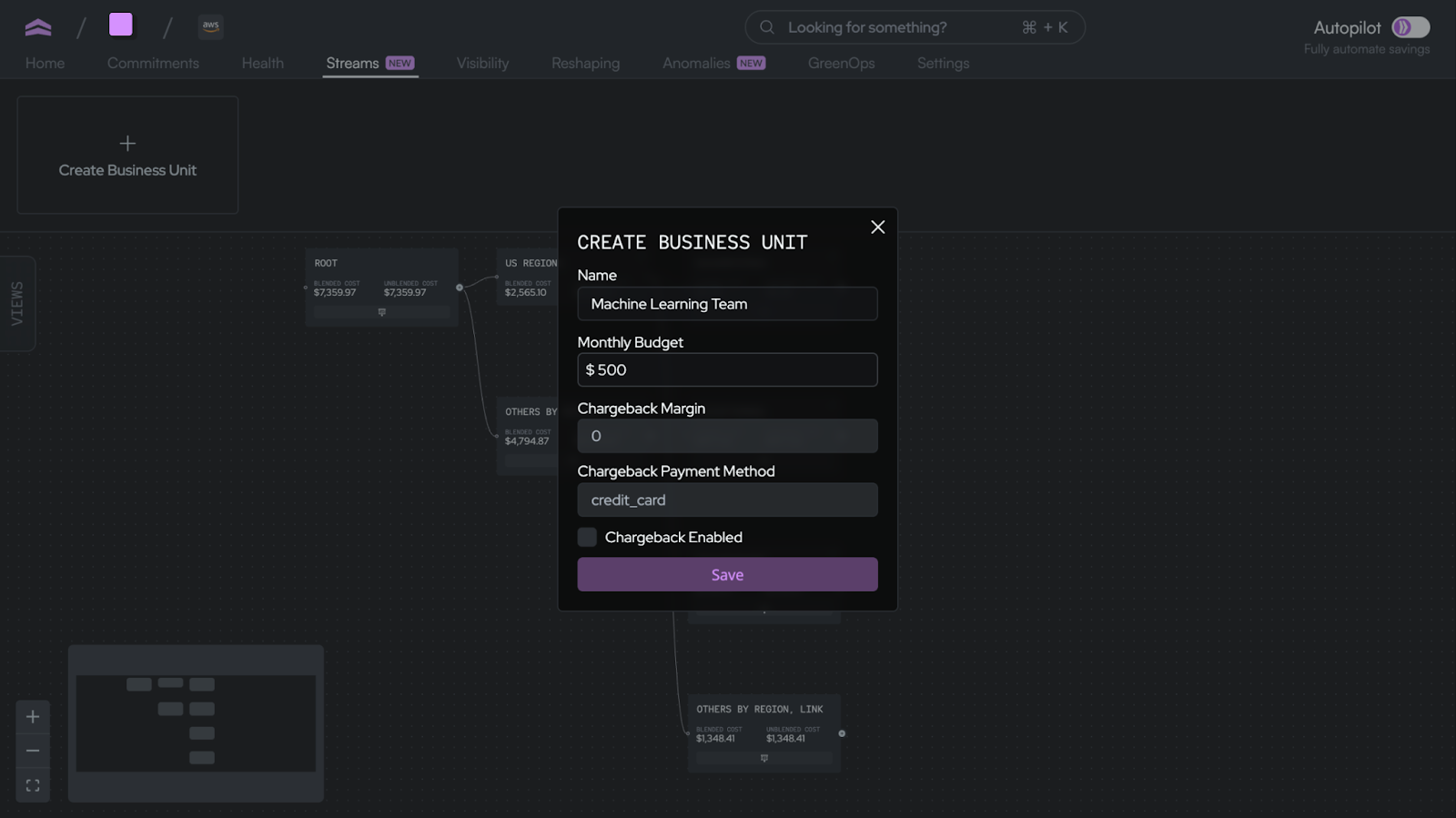1456x818 pixels.
Task: Click the Save button
Action: pos(727,574)
